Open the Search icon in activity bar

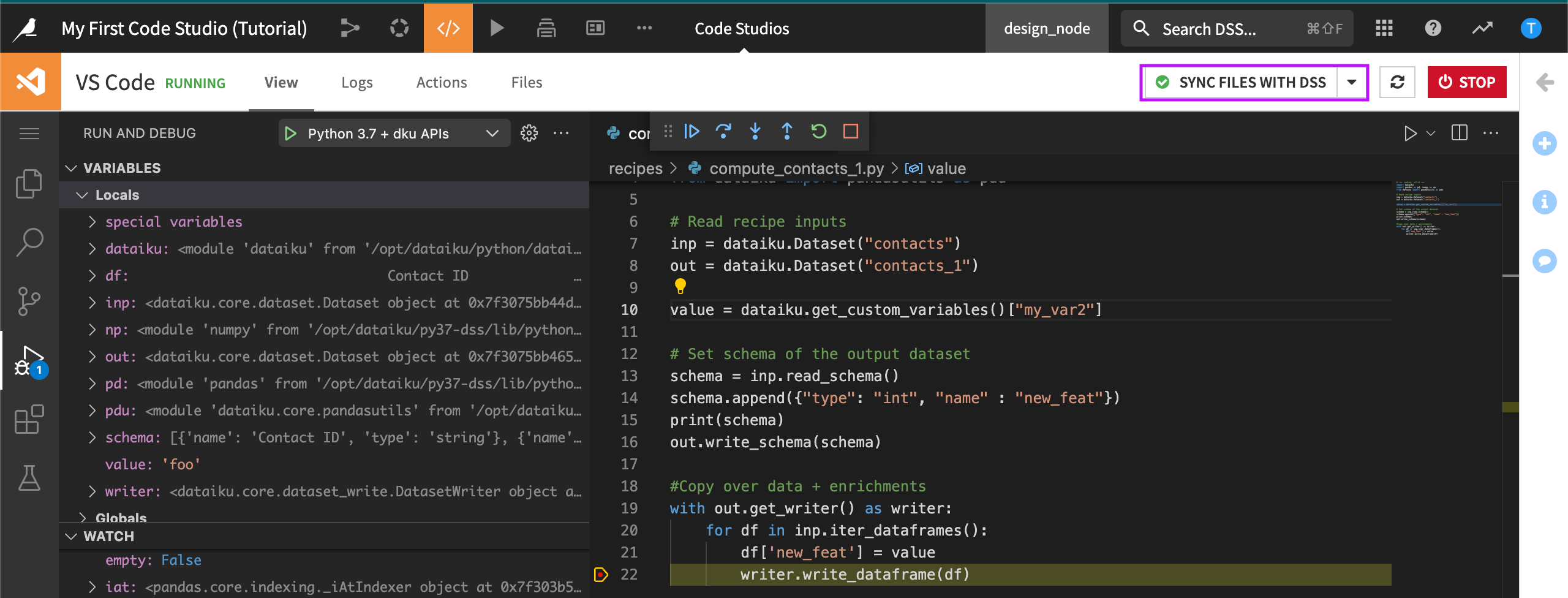pos(29,242)
